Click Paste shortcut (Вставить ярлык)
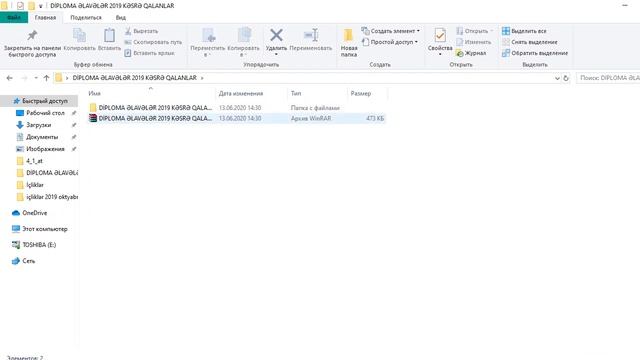Viewport: 640px width, 360px height. pyautogui.click(x=149, y=53)
